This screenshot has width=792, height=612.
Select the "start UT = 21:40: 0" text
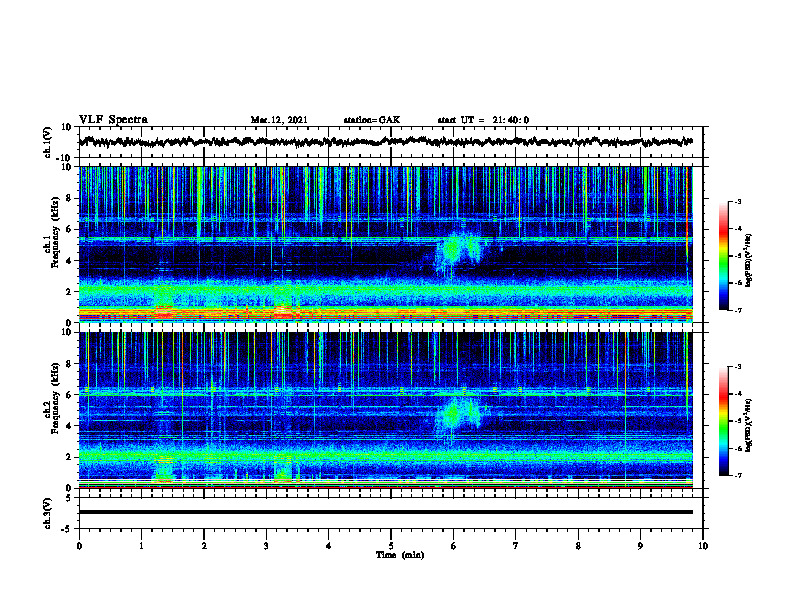[483, 120]
